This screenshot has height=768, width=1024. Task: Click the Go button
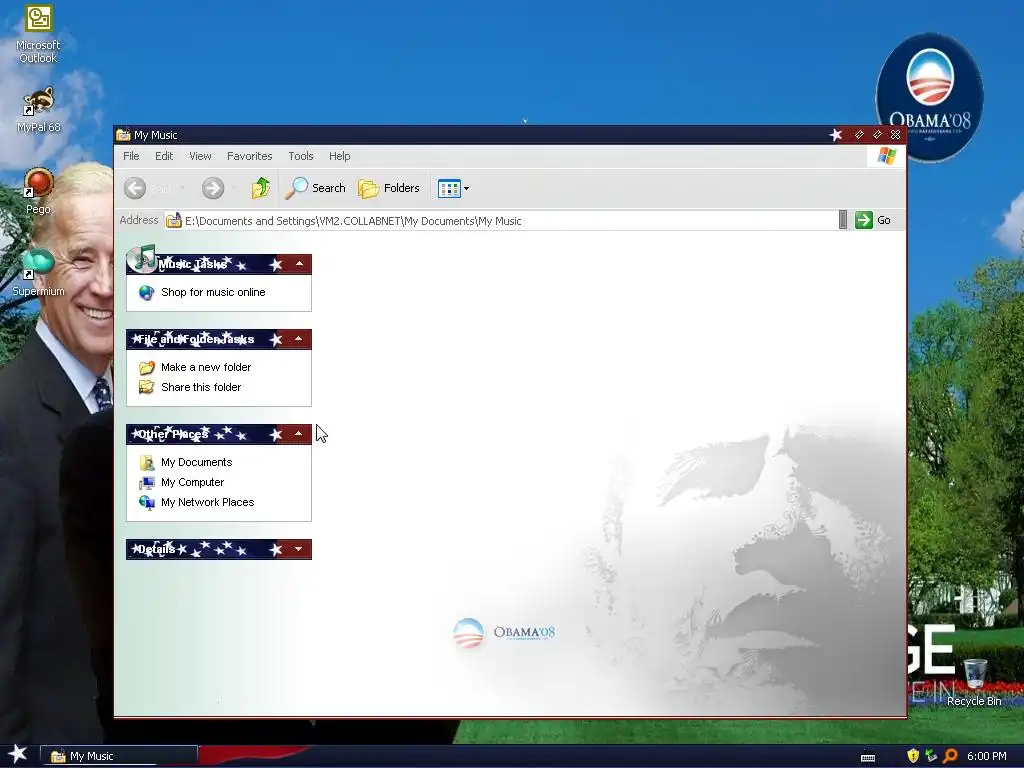point(873,220)
